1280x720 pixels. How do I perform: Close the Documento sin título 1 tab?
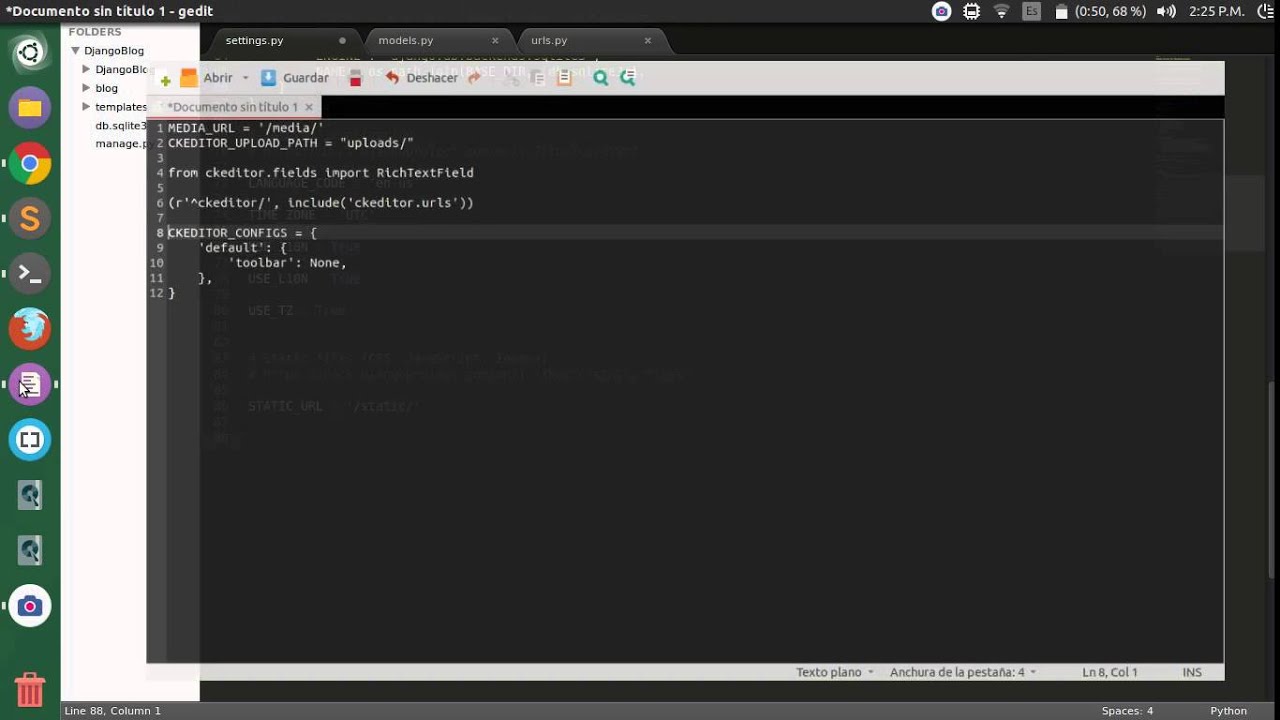[309, 106]
